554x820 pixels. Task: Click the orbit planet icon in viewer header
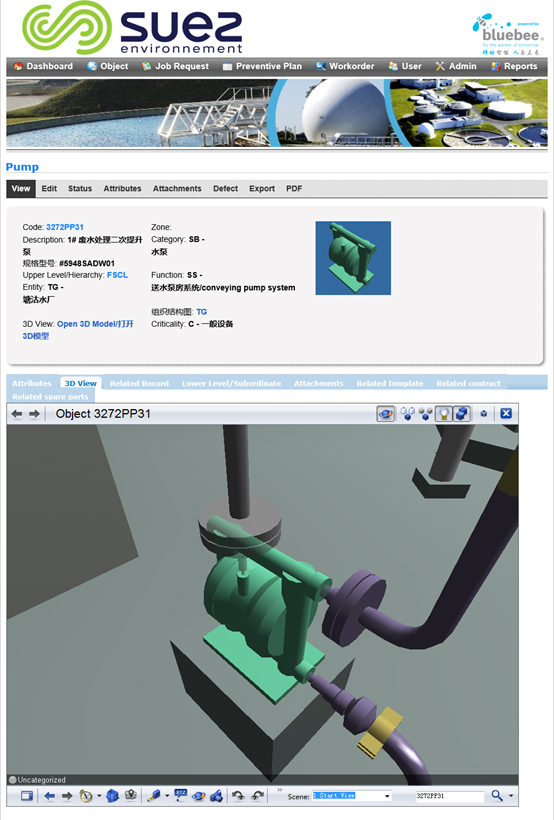click(x=386, y=414)
